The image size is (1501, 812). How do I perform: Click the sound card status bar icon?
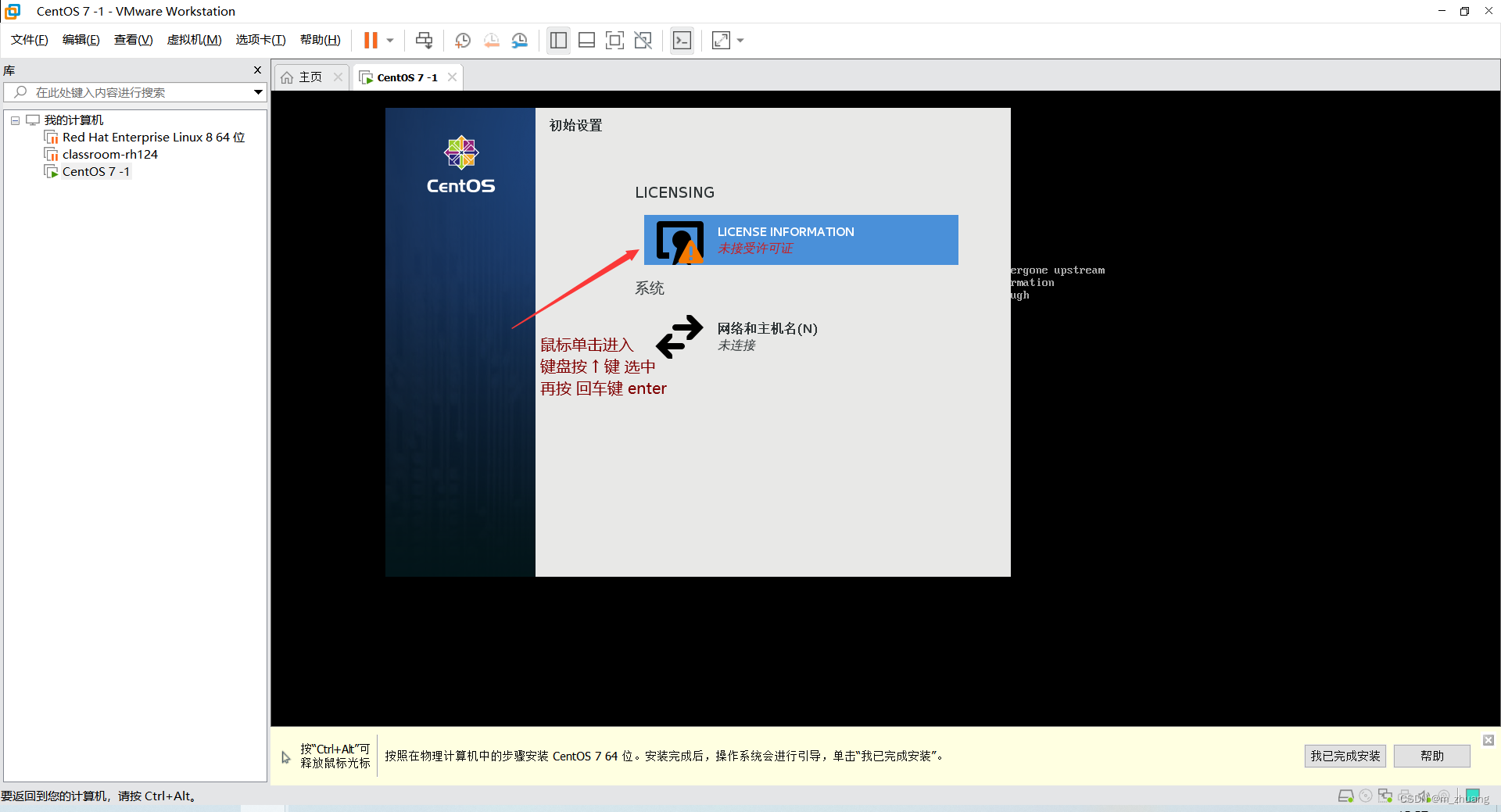(x=1425, y=796)
